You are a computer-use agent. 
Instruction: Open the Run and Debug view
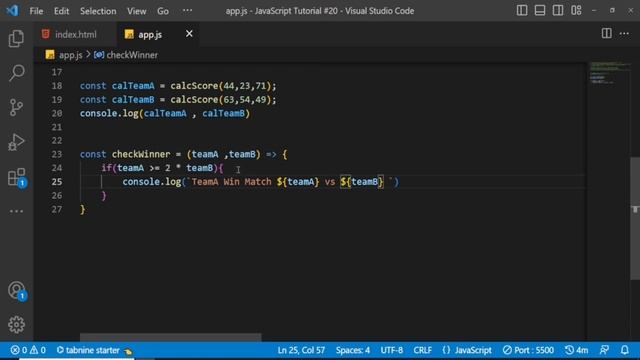[16, 142]
